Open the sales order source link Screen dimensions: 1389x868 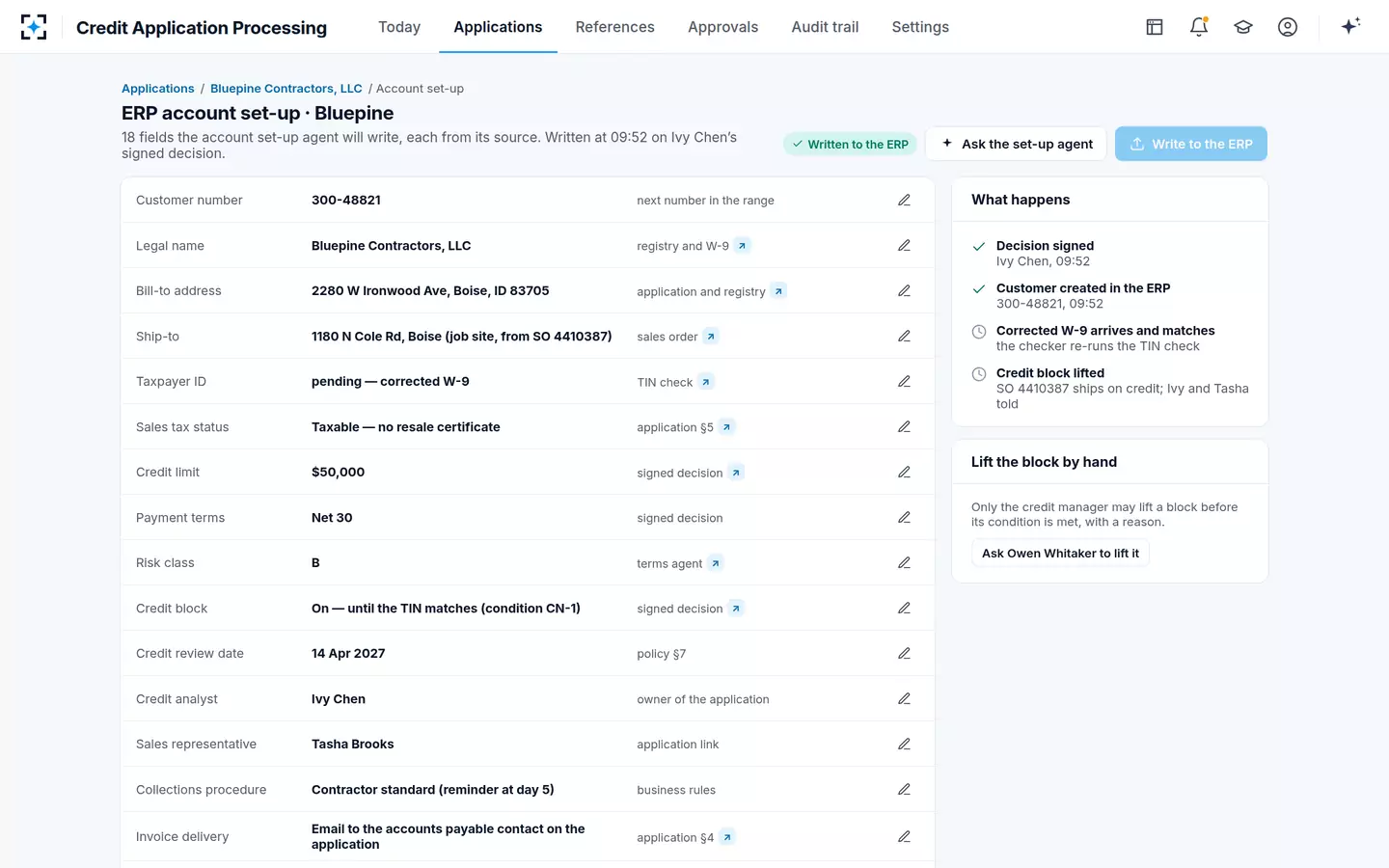(711, 337)
